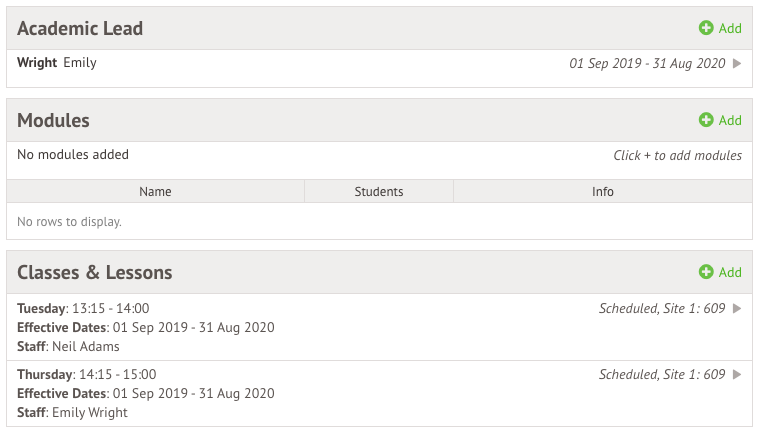Sort by the Students column header
Viewport: 760px width, 433px height.
coord(379,192)
